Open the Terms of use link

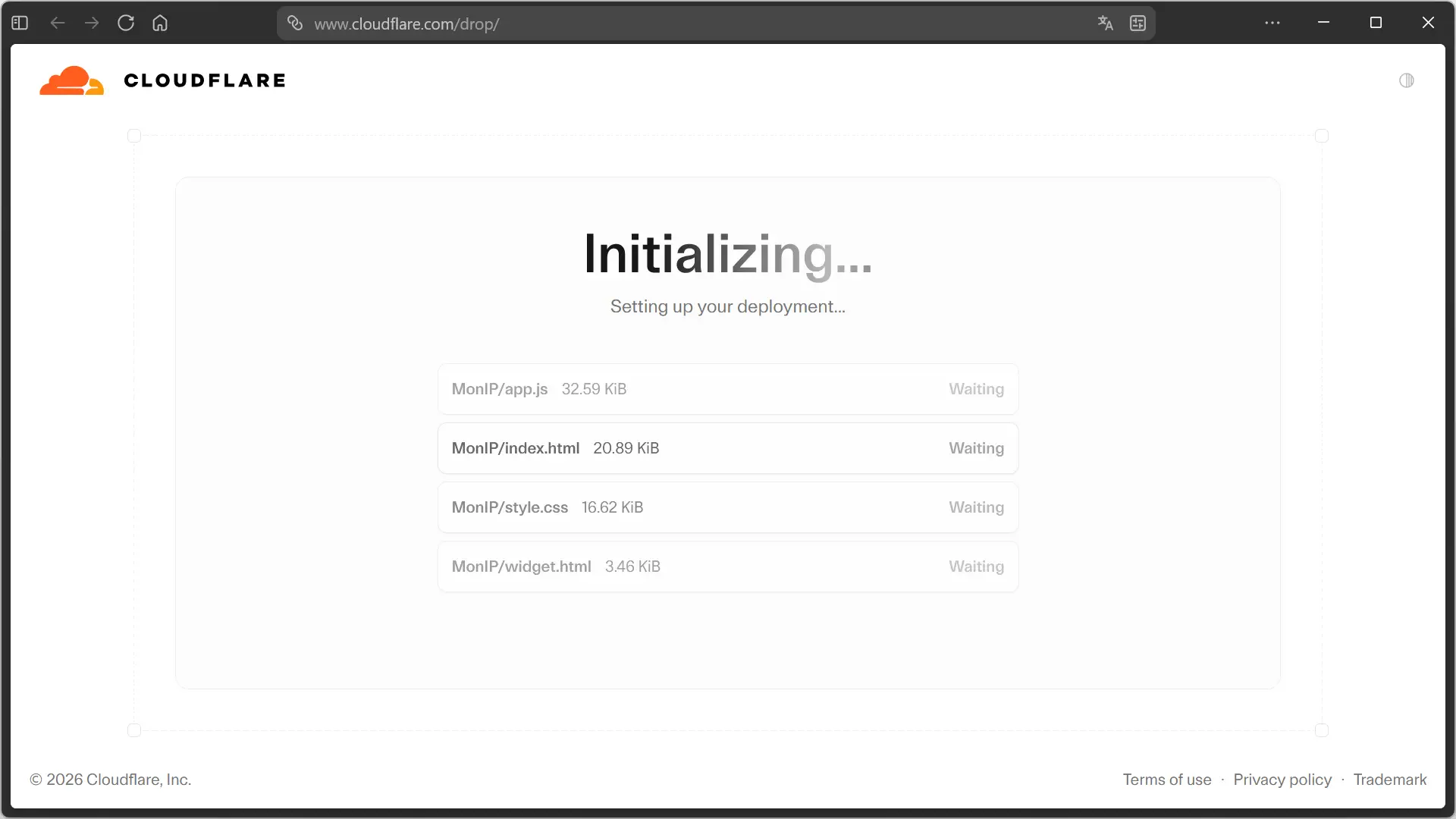pyautogui.click(x=1167, y=780)
